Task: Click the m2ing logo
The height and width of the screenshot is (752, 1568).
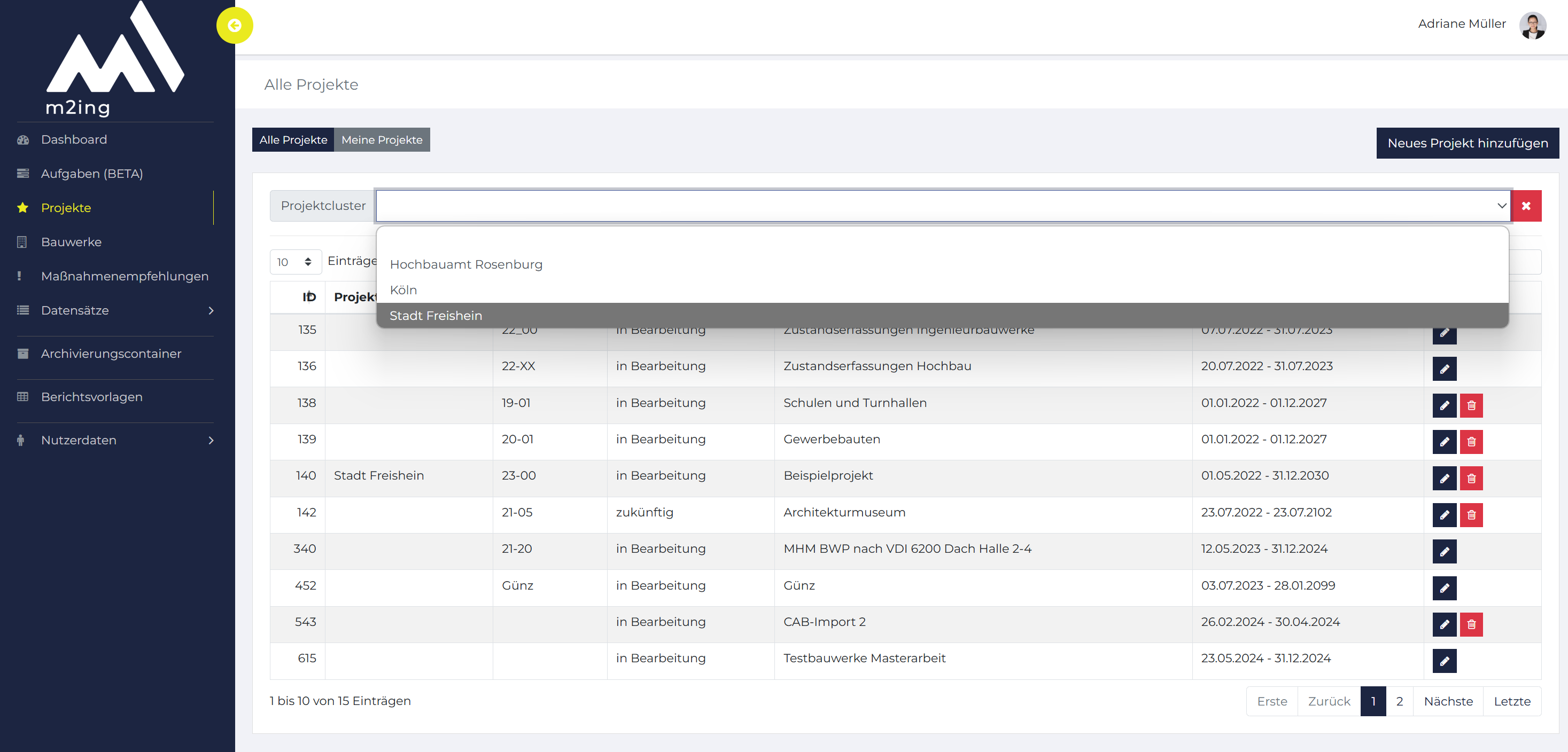Action: (114, 58)
